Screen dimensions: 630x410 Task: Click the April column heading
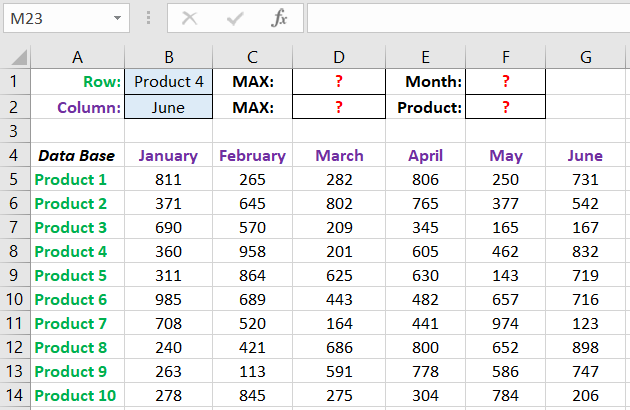pyautogui.click(x=425, y=155)
